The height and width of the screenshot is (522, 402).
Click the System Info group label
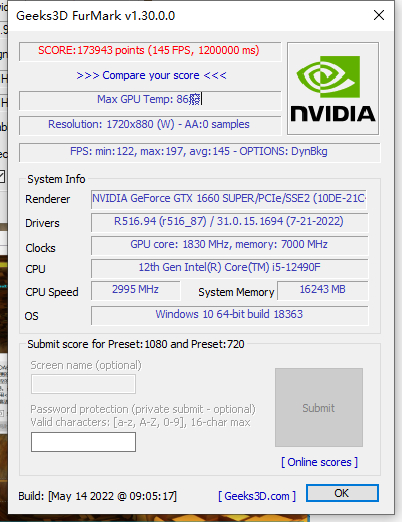[56, 179]
